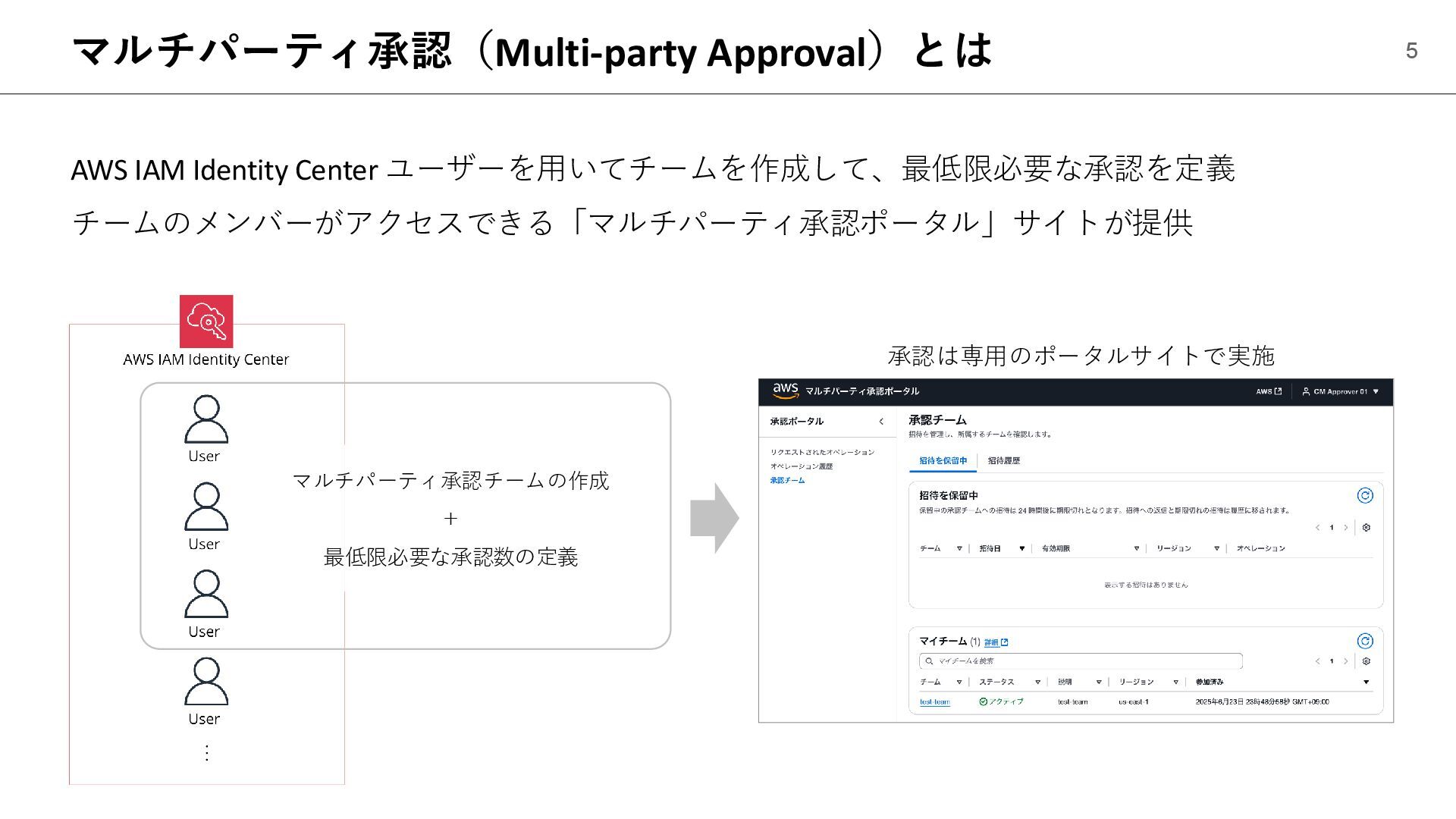This screenshot has width=1456, height=819.
Task: Click the slide page number 5
Action: point(1411,51)
